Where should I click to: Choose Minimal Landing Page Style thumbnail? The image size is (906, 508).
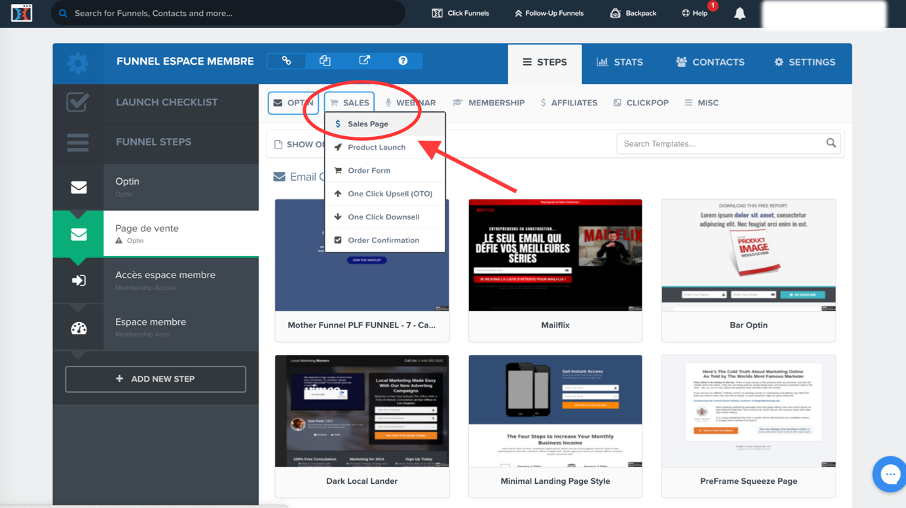pyautogui.click(x=555, y=411)
